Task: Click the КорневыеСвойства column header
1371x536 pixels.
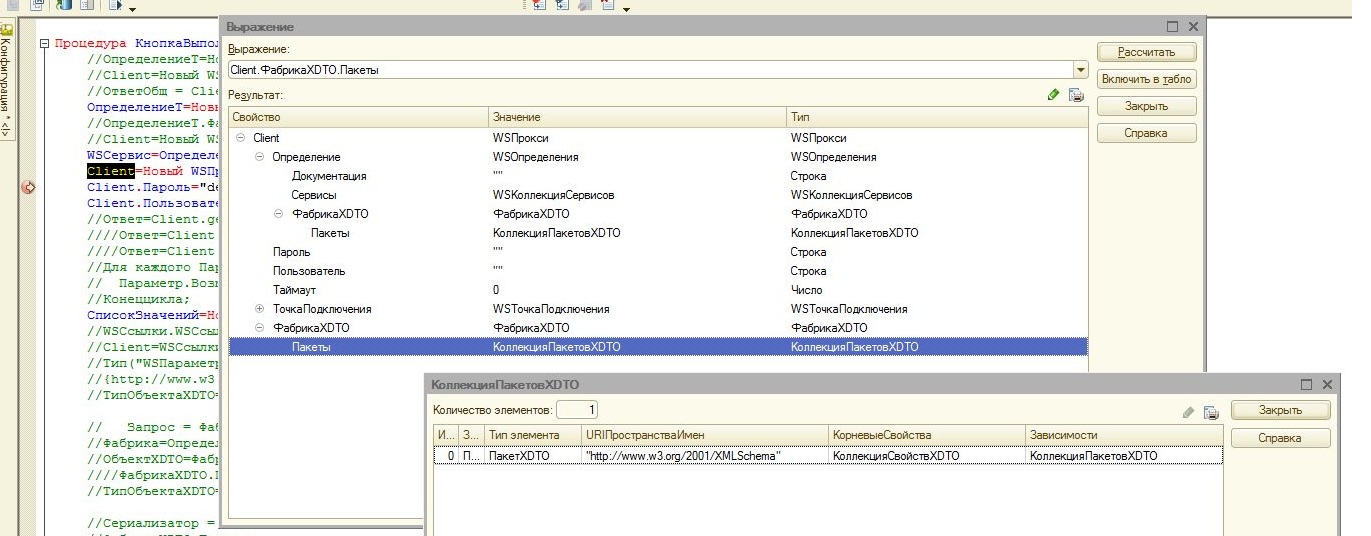Action: [928, 435]
